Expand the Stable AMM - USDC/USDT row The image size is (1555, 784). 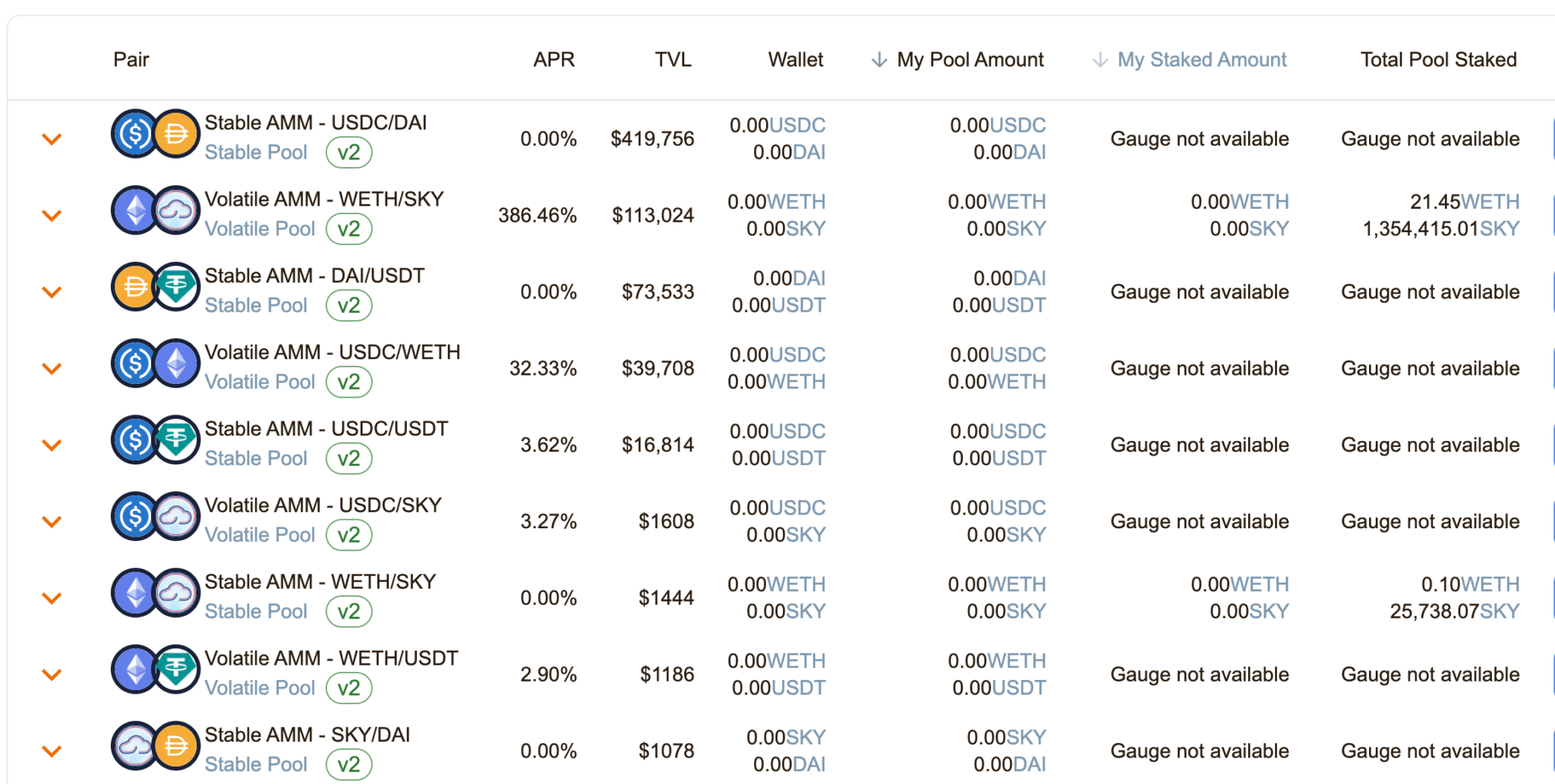coord(52,445)
